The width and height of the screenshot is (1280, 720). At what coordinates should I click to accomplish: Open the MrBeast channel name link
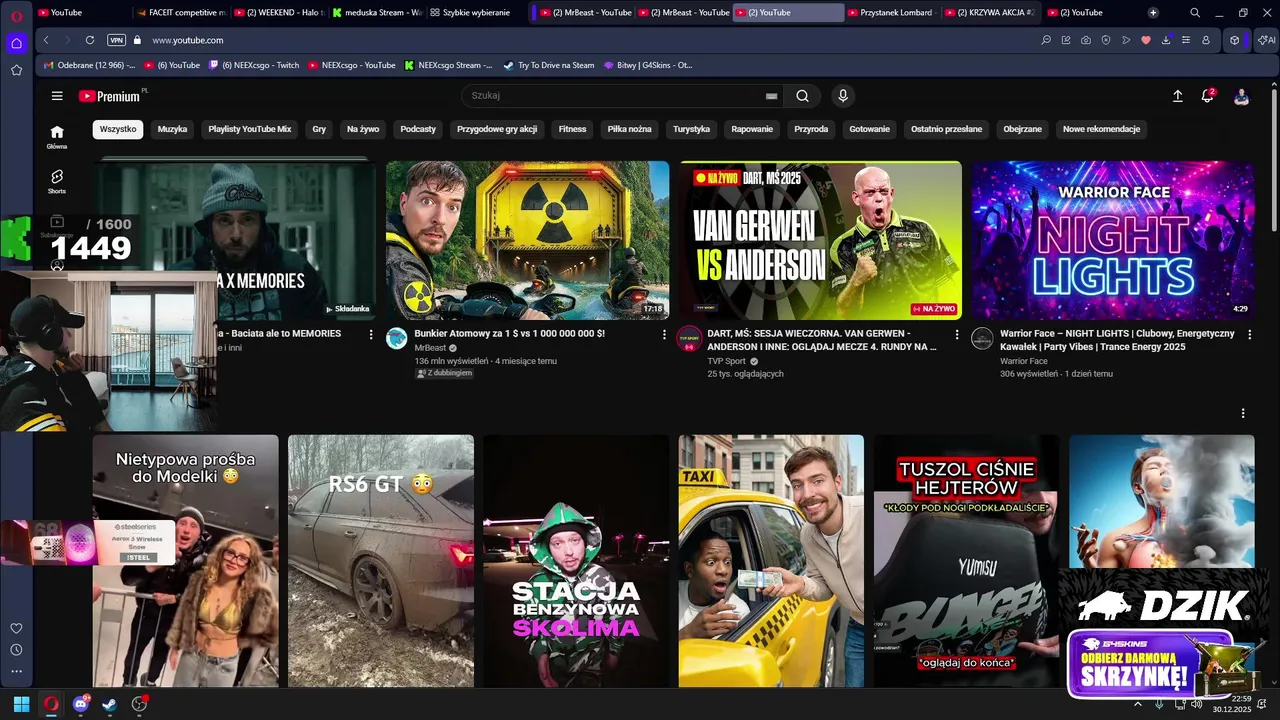431,347
